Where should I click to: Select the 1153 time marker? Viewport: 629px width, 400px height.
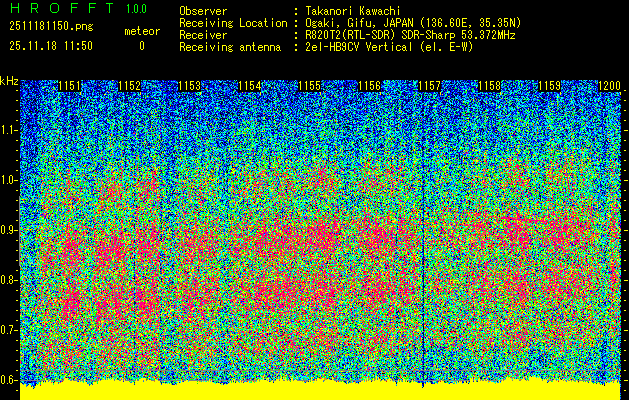(x=190, y=87)
